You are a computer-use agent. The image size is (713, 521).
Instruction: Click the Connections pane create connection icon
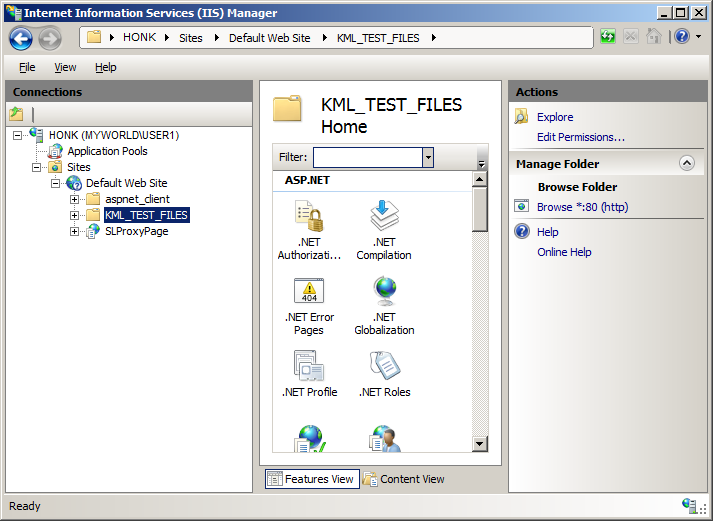[x=16, y=114]
